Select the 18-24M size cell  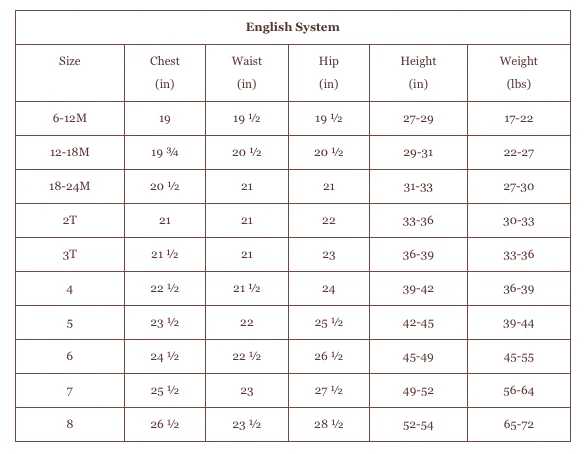[x=70, y=186]
